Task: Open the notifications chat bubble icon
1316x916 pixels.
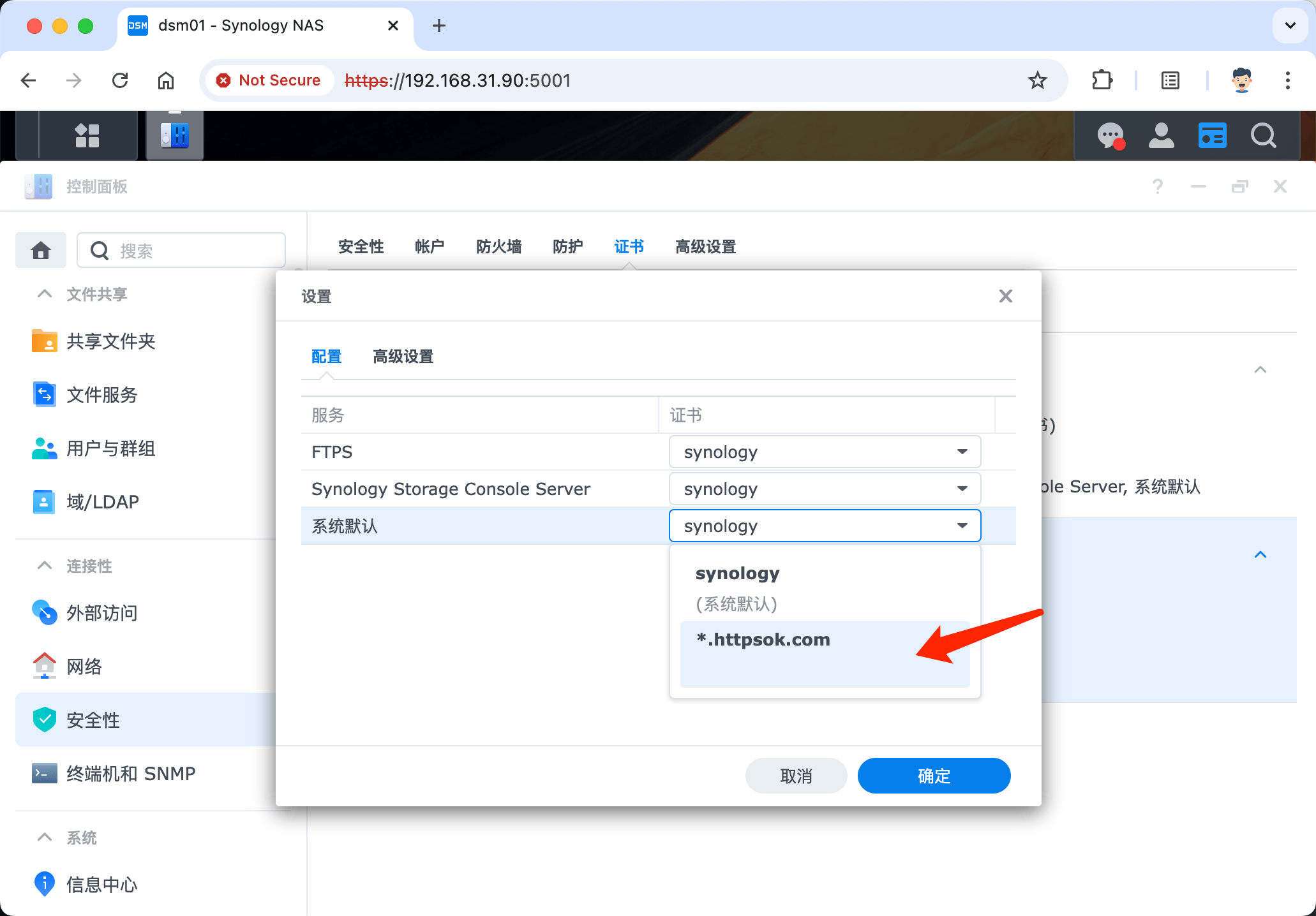Action: [x=1110, y=135]
